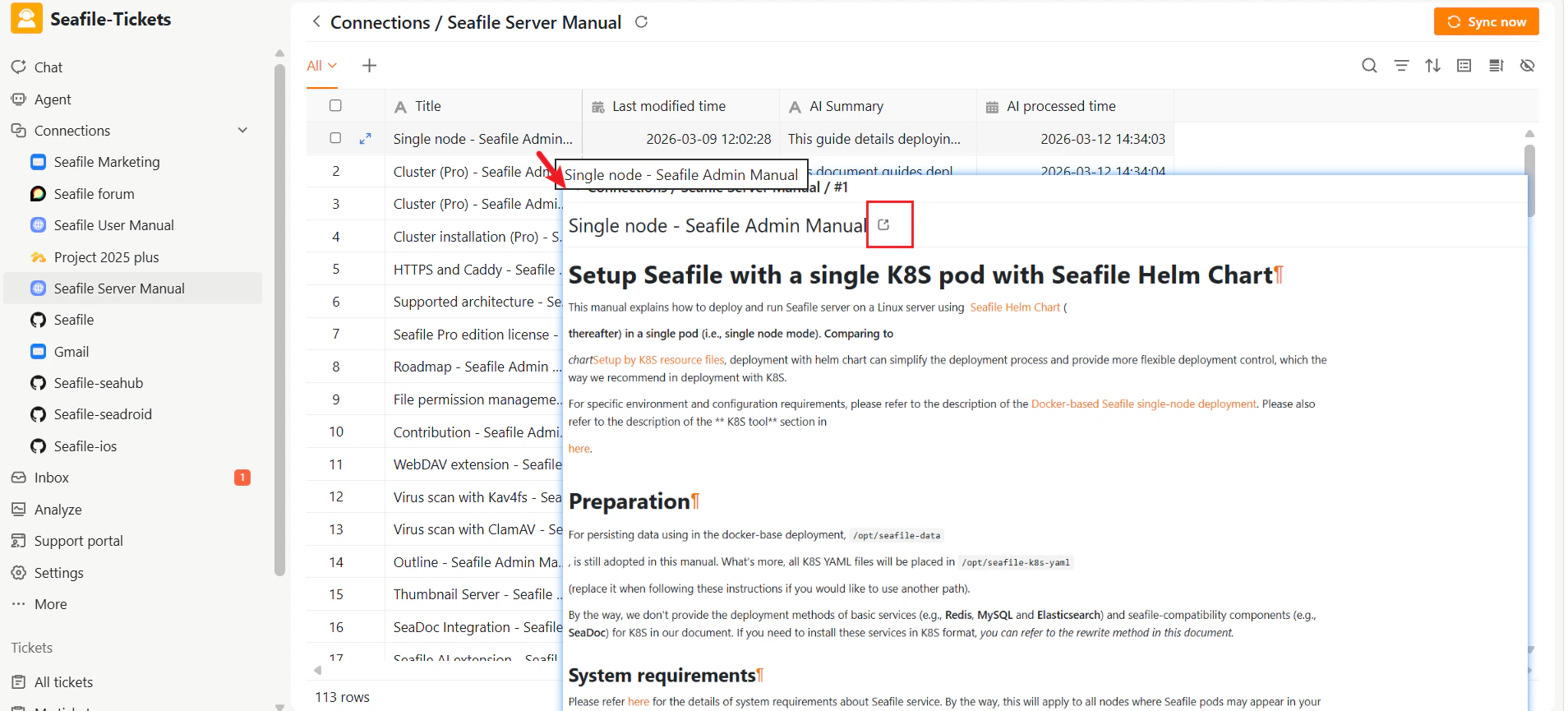Toggle the select-all checkbox in header
Viewport: 1568px width, 711px height.
335,105
